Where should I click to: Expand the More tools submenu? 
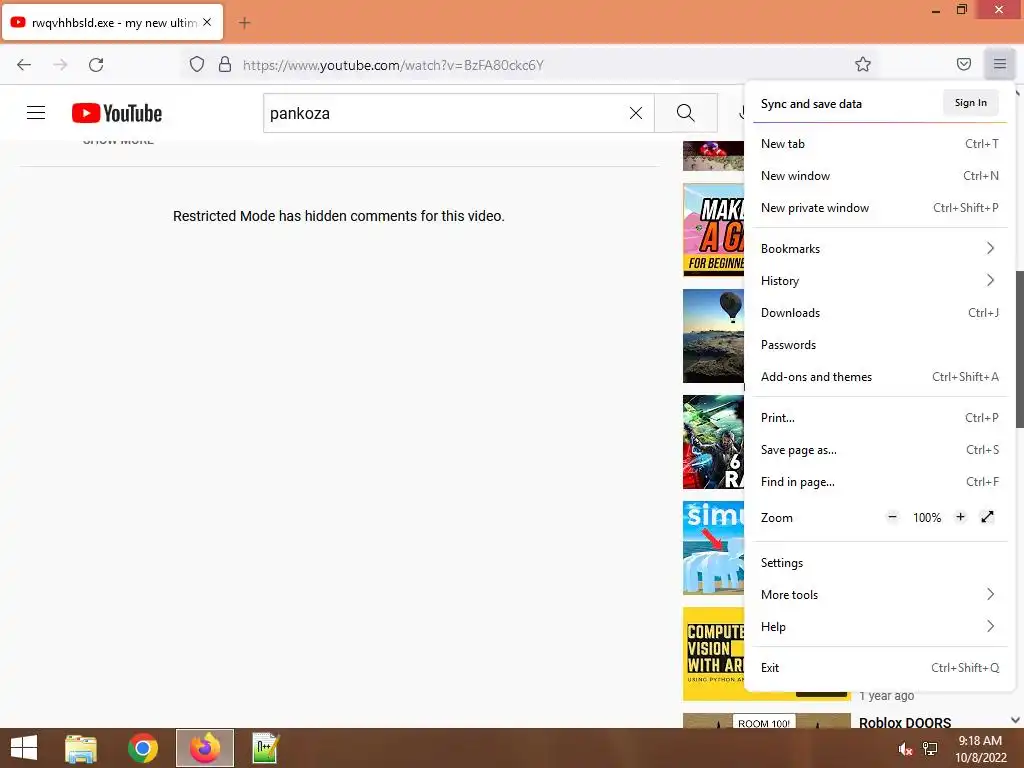coord(879,594)
